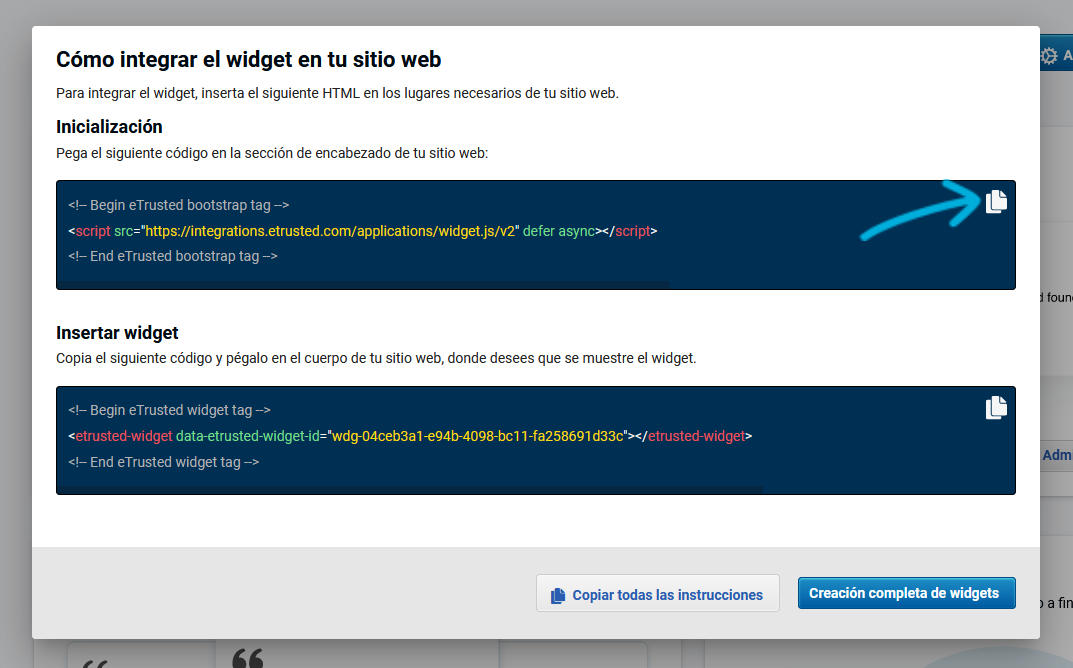The width and height of the screenshot is (1073, 668).
Task: Click the etrusted-widget data-etrusted-widget-id code line
Action: [410, 436]
